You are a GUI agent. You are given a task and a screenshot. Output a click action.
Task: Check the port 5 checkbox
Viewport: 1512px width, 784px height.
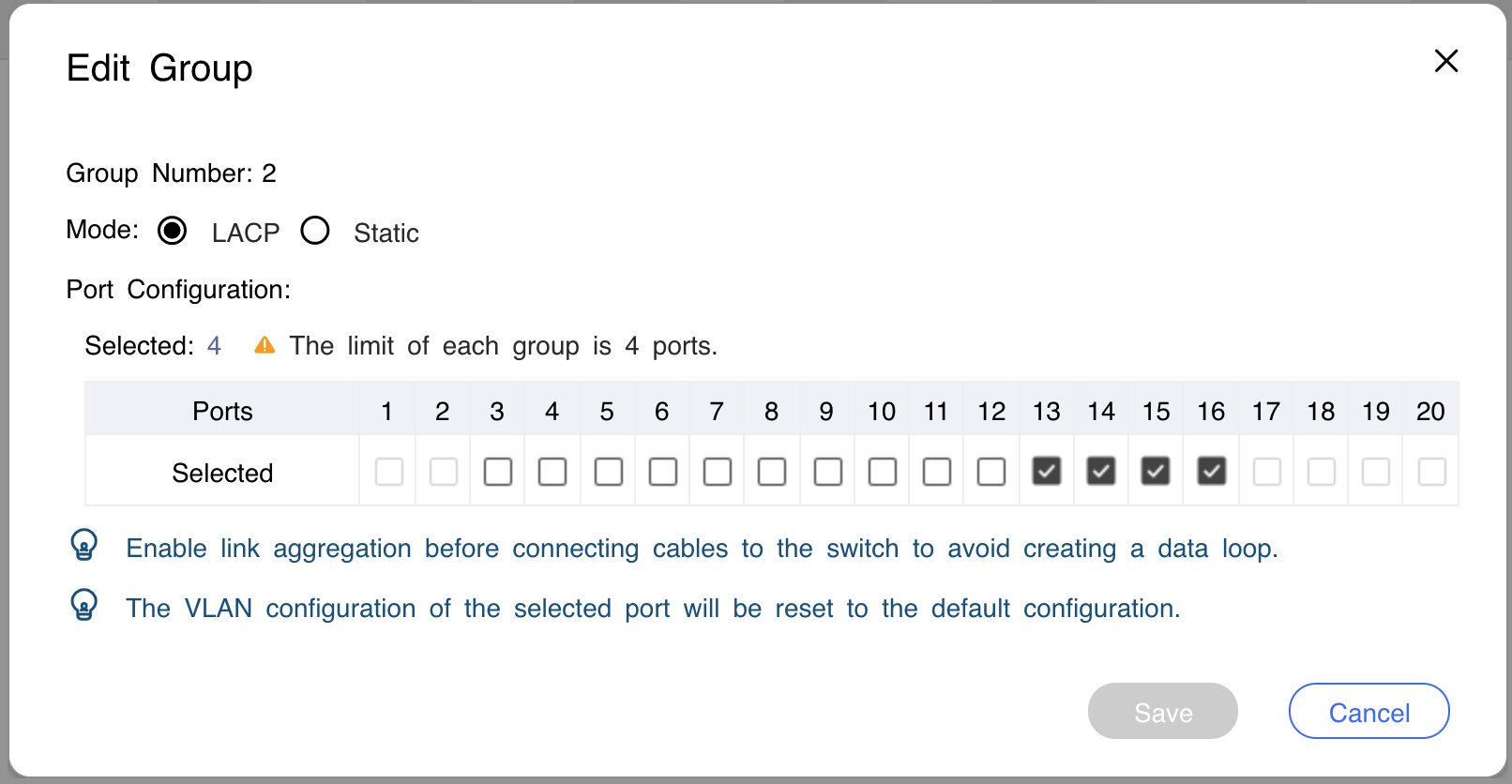(609, 472)
